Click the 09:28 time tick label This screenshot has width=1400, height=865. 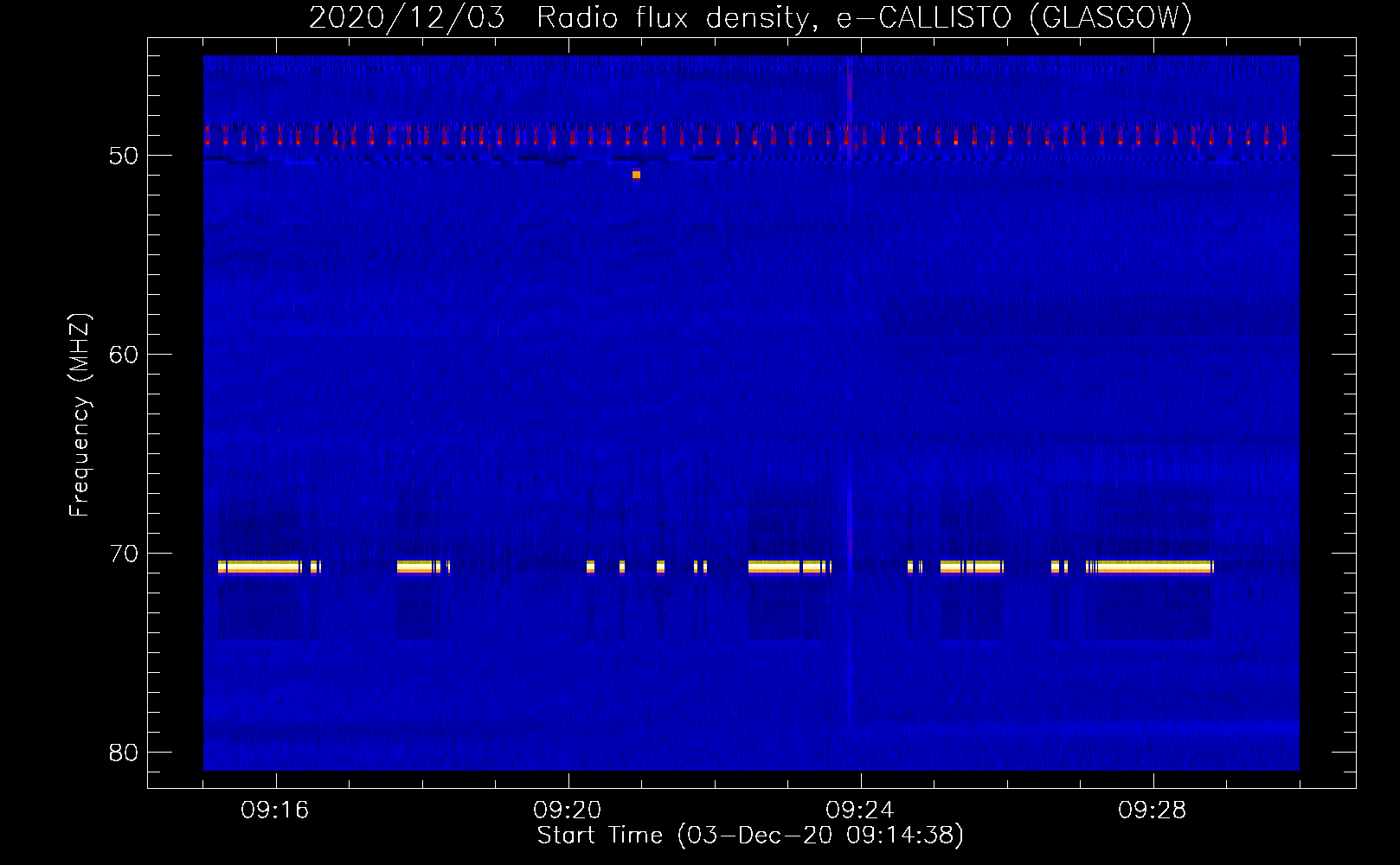pos(1153,811)
